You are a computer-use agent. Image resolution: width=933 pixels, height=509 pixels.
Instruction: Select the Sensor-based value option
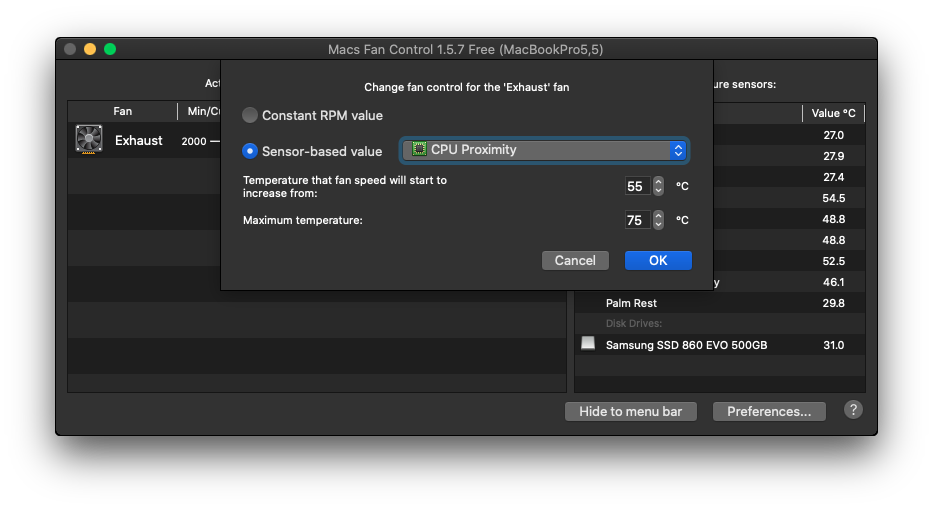[250, 151]
